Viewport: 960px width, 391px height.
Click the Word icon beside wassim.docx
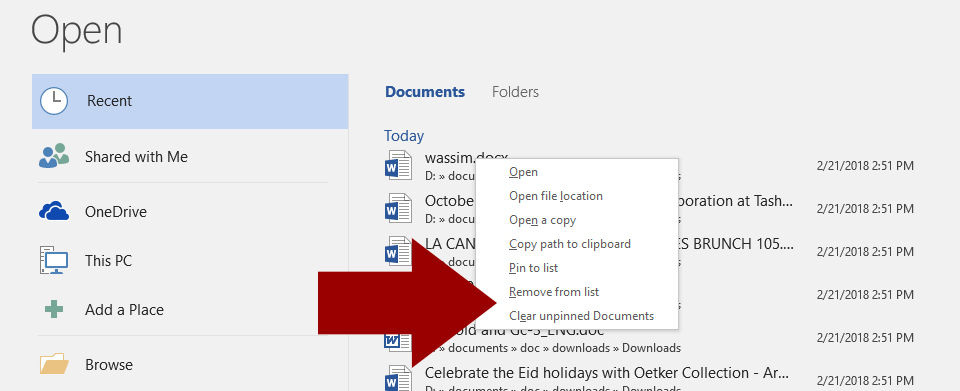click(x=399, y=165)
